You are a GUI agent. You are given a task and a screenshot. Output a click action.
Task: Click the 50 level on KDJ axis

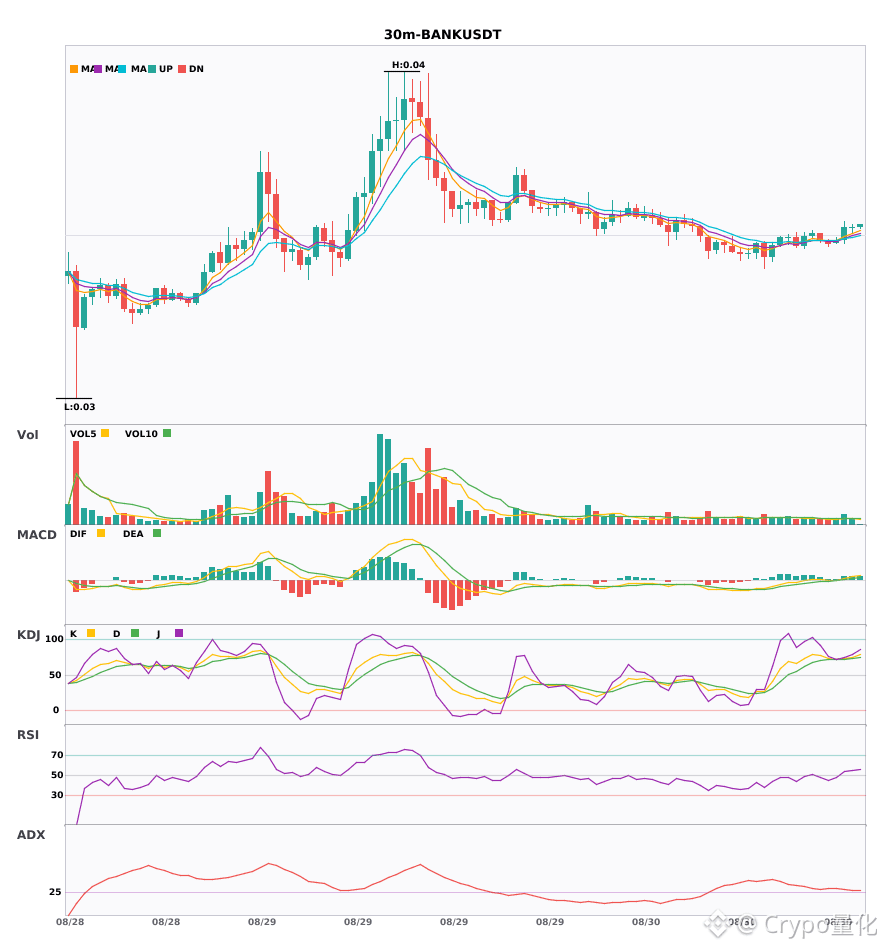55,675
